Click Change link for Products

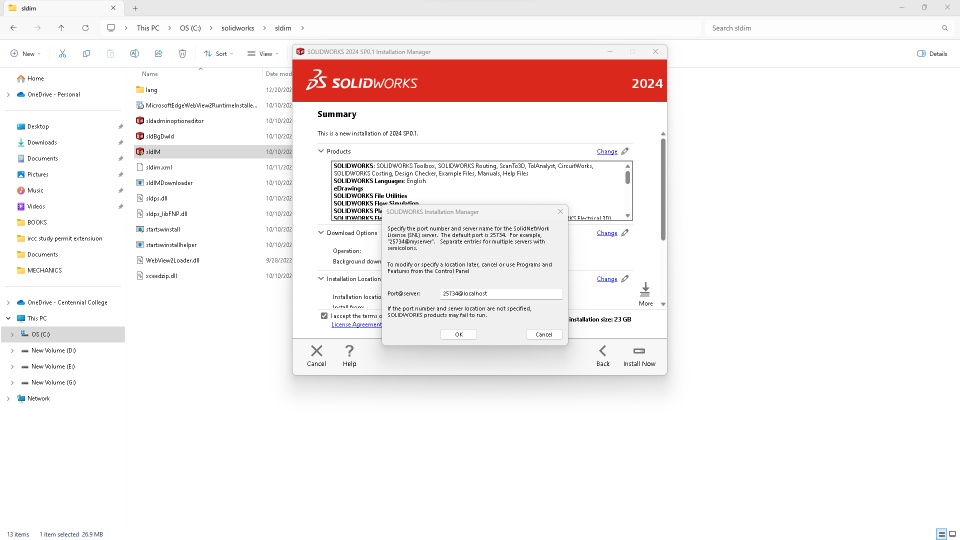point(607,151)
